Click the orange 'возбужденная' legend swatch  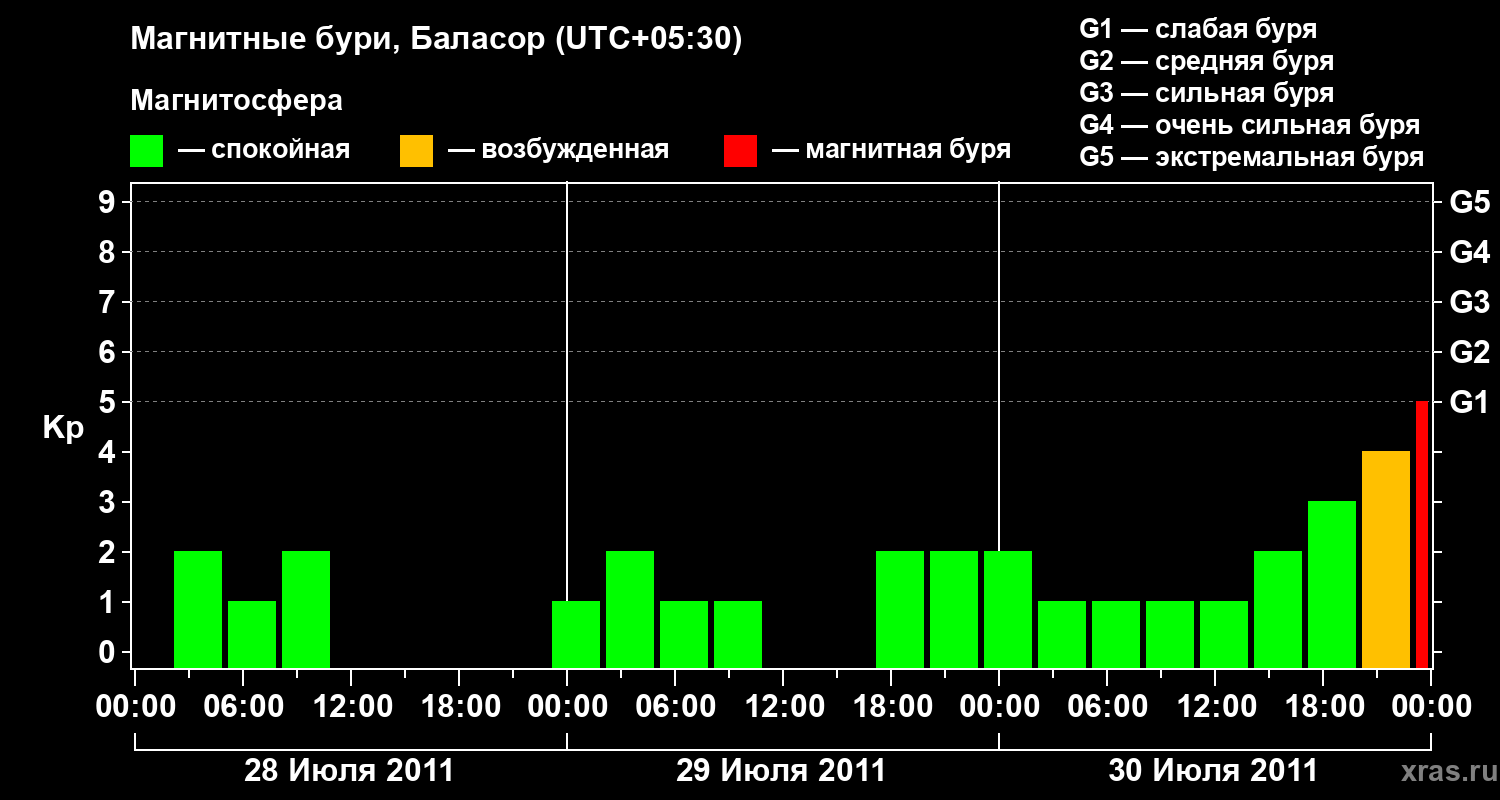pos(416,150)
